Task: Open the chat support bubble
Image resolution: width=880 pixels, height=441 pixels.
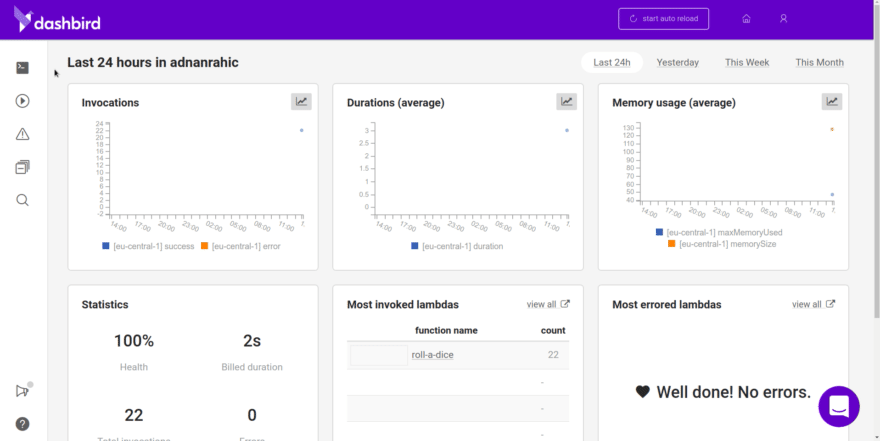Action: (x=839, y=406)
